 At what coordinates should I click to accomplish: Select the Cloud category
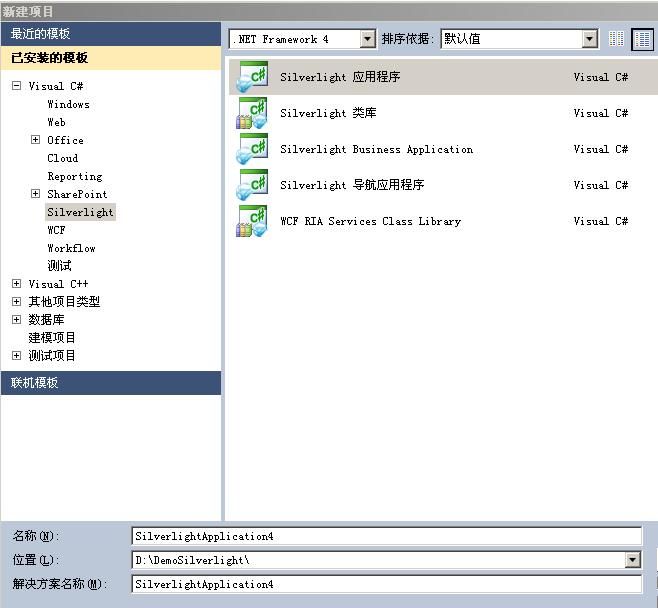point(63,158)
